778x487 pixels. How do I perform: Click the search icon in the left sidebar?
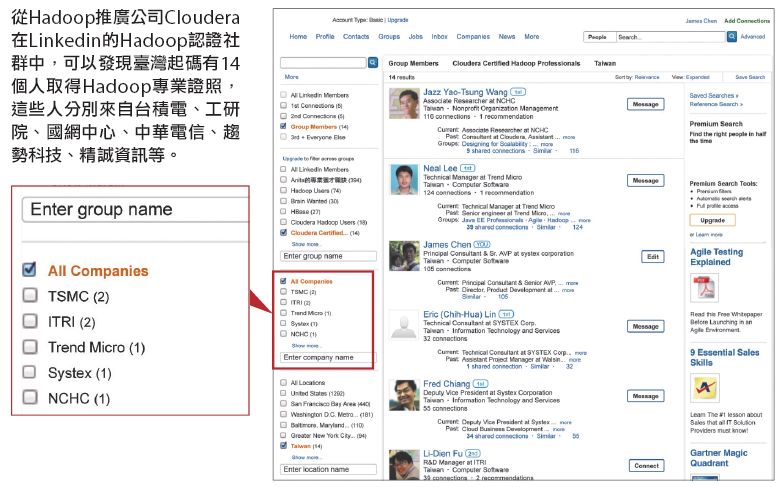tap(373, 62)
